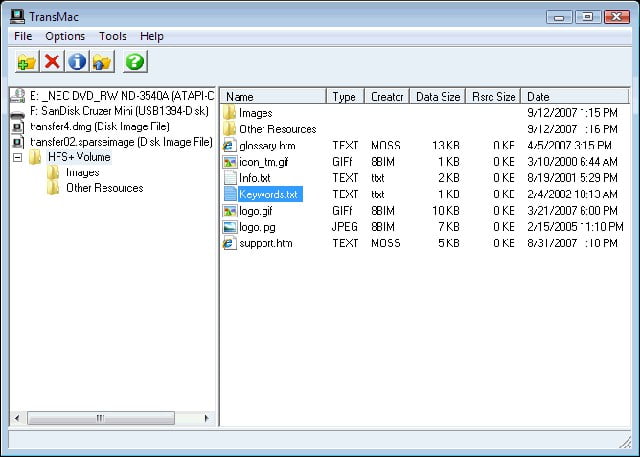The height and width of the screenshot is (457, 640).
Task: Click the tree scrollbar left arrow
Action: pyautogui.click(x=17, y=418)
